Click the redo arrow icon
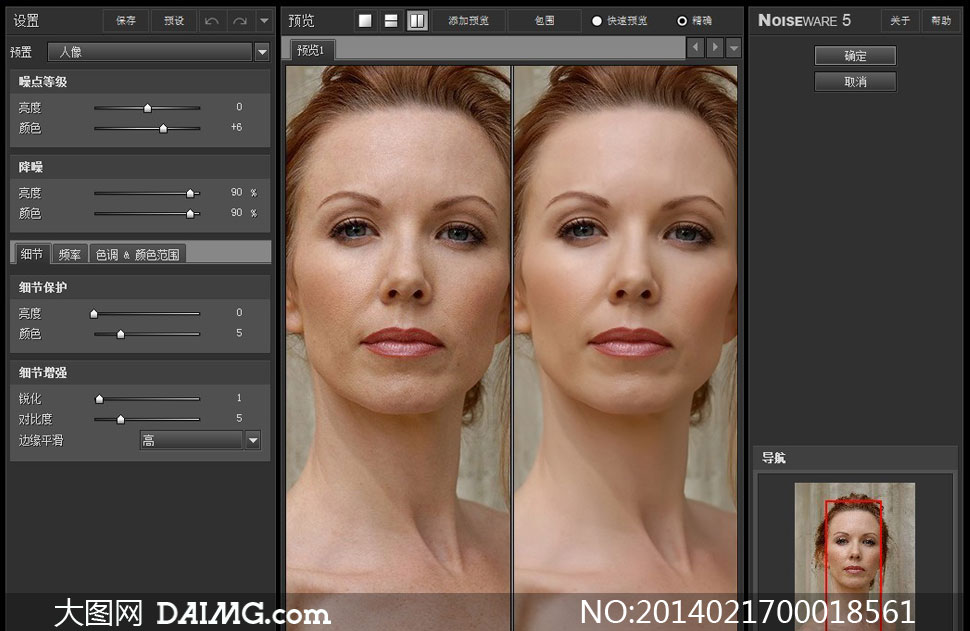 [x=239, y=20]
